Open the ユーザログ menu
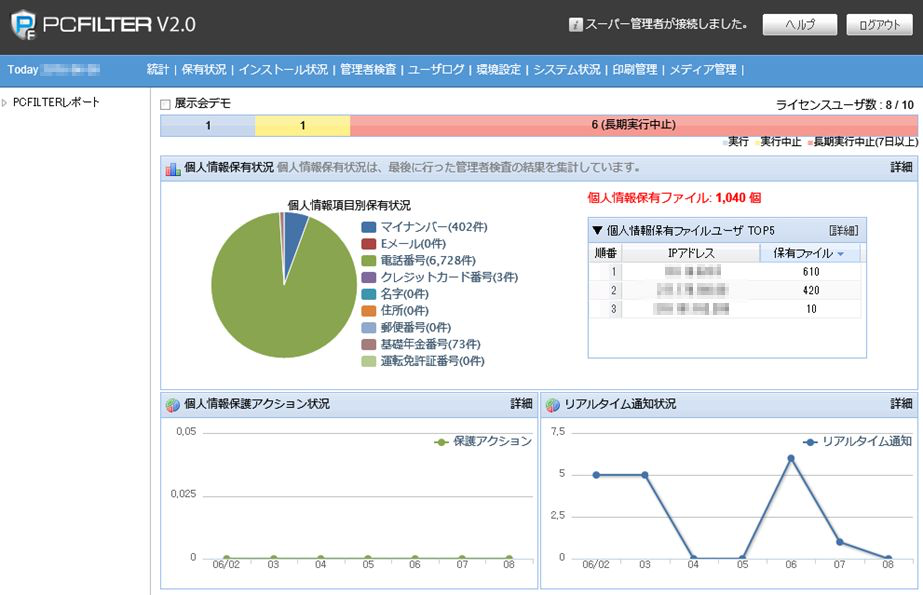This screenshot has width=923, height=595. [436, 69]
